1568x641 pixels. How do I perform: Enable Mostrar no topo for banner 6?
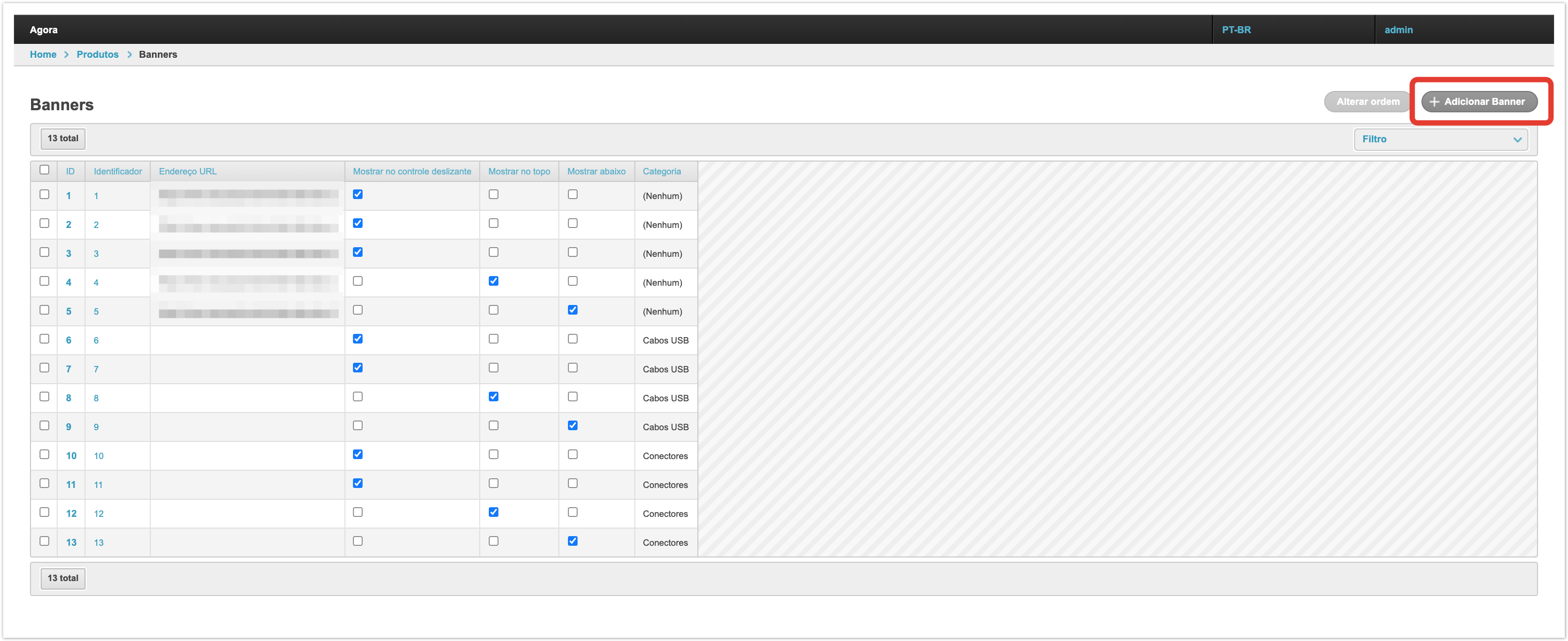(493, 339)
